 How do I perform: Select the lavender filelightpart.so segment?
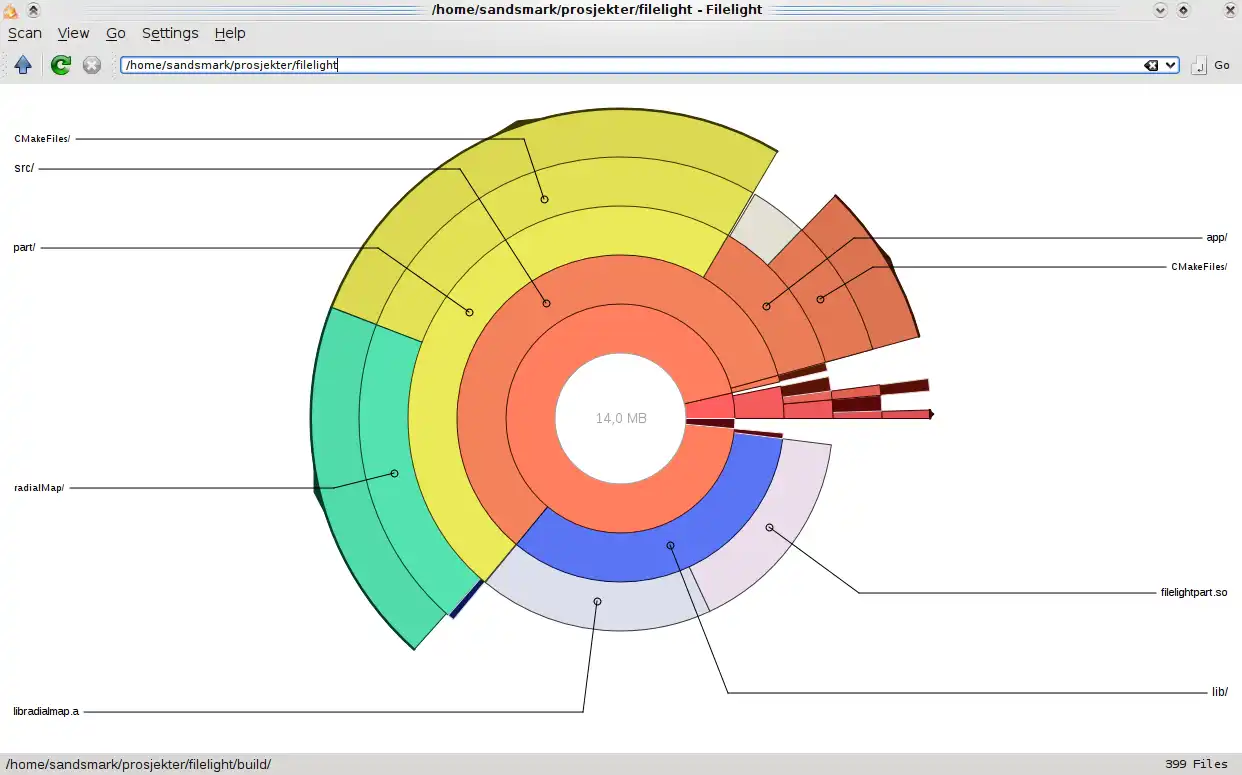point(769,527)
